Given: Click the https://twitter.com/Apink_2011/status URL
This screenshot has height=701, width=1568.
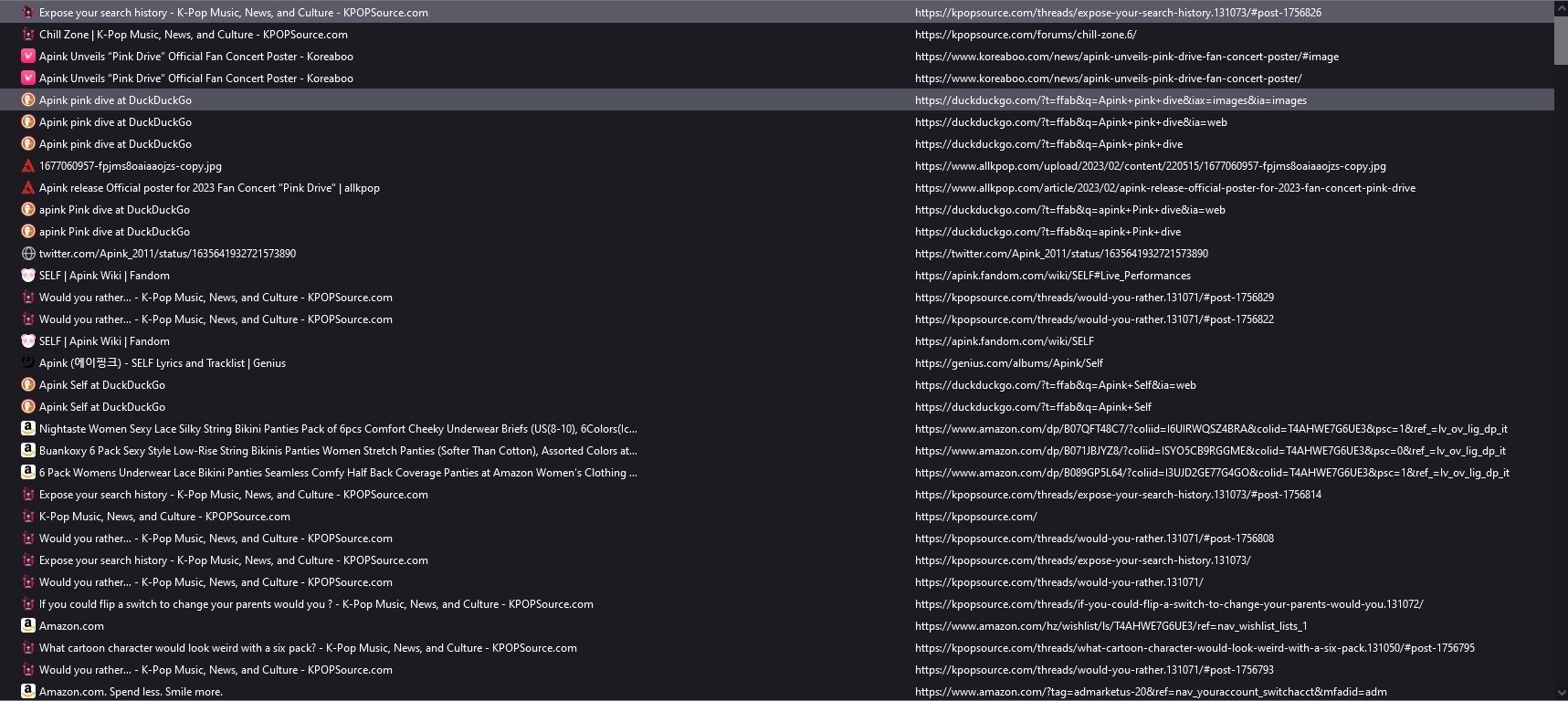Looking at the screenshot, I should click(x=1061, y=254).
